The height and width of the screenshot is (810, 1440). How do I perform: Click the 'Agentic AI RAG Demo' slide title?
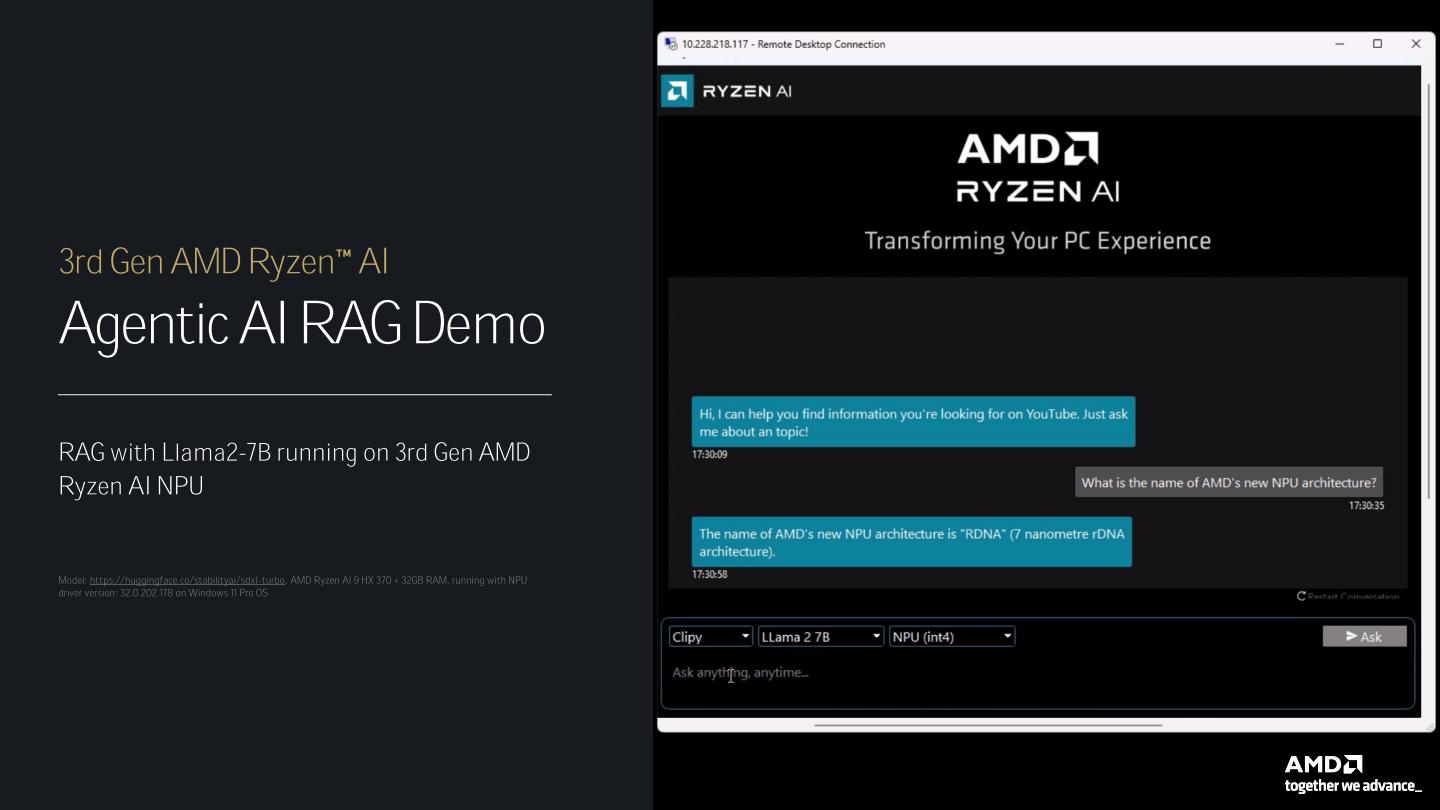coord(302,324)
